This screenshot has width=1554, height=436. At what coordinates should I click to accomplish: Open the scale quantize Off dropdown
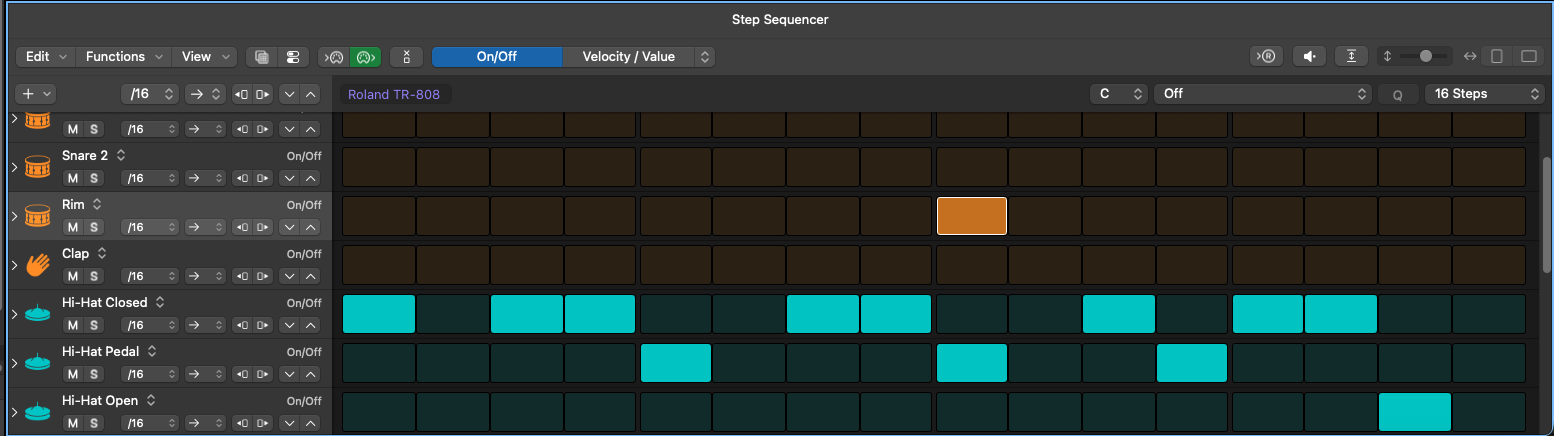point(1262,94)
